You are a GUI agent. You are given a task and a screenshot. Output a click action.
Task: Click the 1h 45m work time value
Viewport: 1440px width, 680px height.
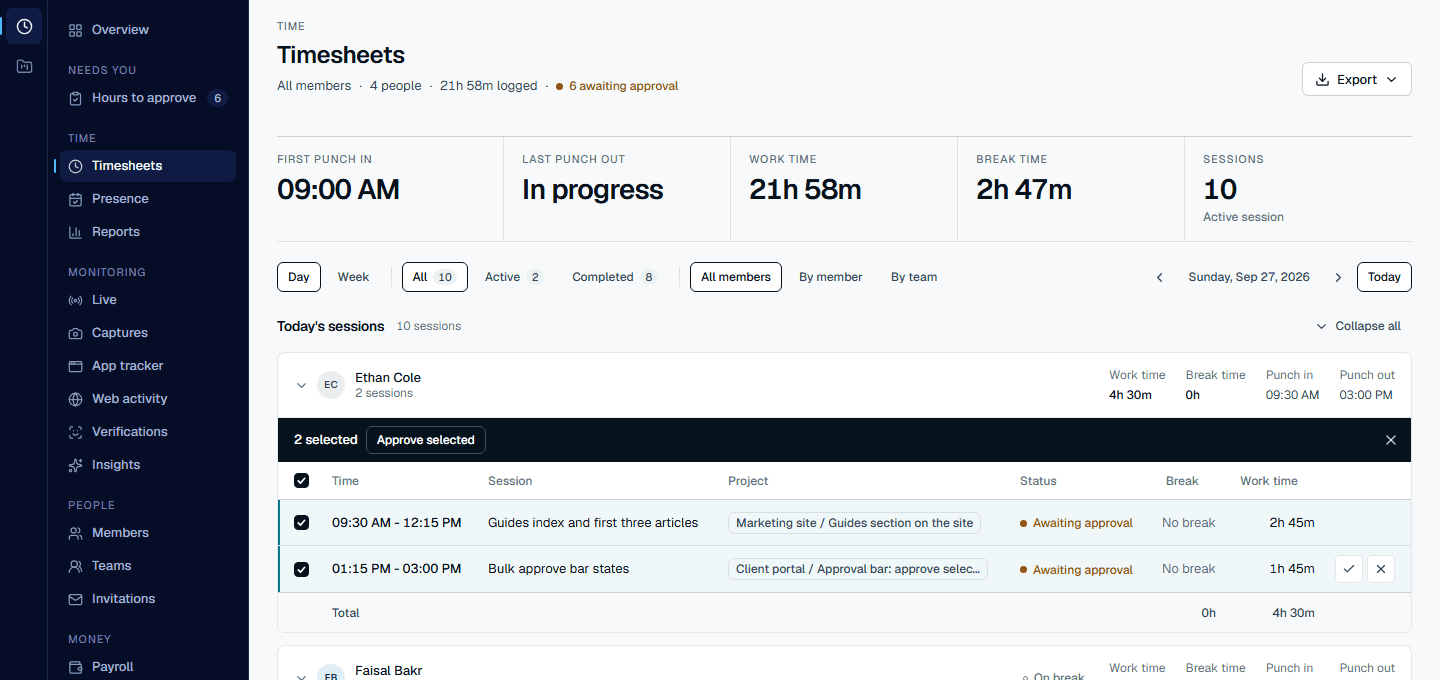point(1292,569)
